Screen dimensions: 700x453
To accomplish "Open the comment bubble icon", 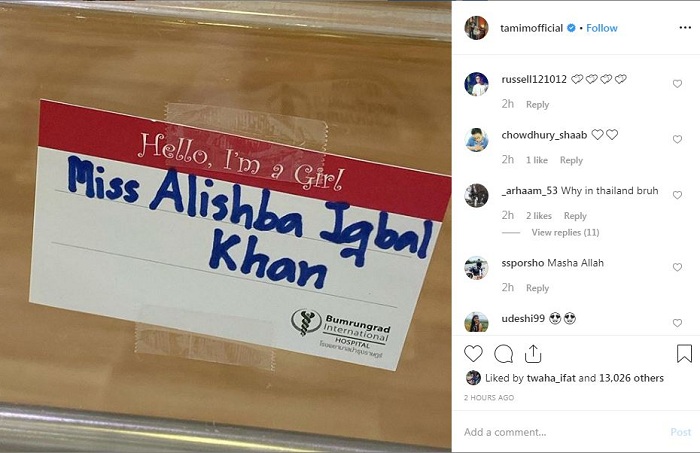I will [503, 354].
